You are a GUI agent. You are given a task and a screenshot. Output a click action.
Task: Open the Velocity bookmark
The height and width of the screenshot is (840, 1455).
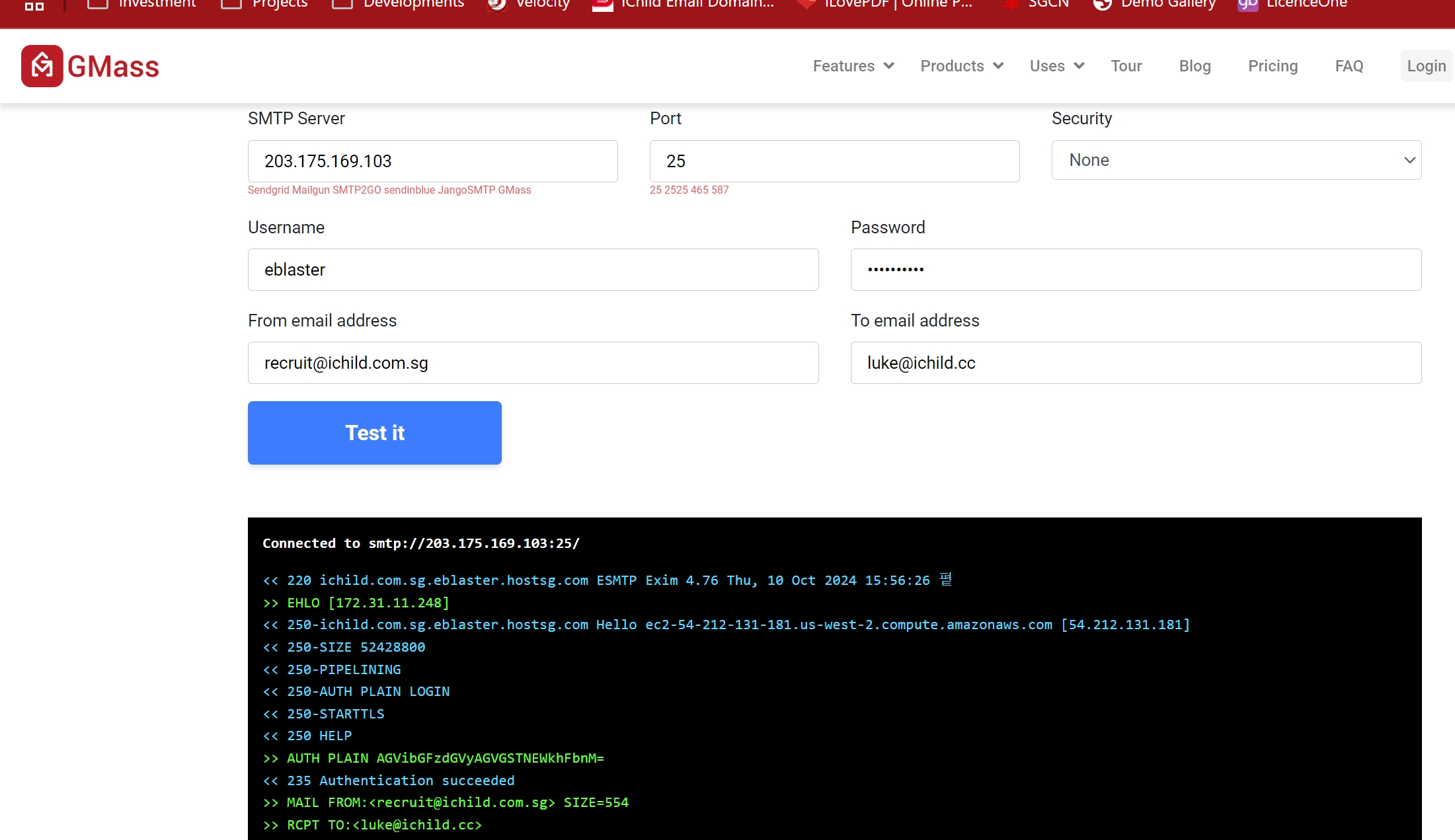point(530,4)
